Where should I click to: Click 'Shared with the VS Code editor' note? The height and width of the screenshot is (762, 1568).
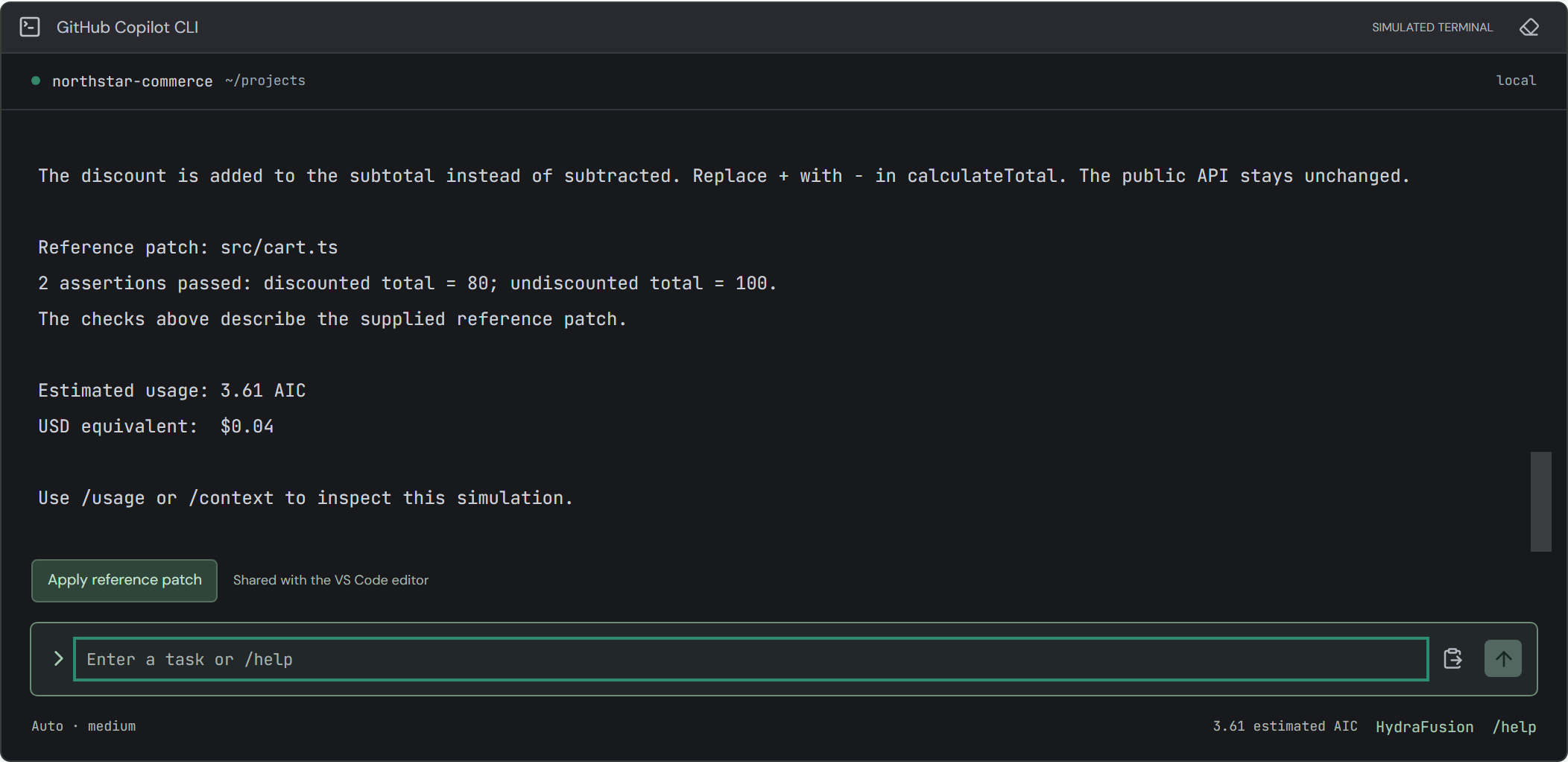(x=331, y=580)
